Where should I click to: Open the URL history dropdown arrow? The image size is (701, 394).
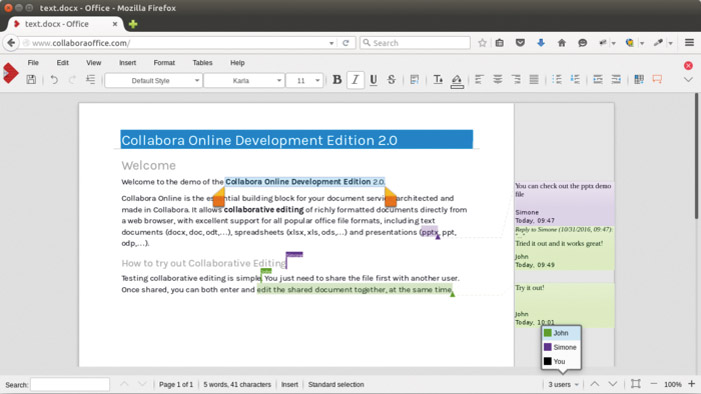[331, 43]
